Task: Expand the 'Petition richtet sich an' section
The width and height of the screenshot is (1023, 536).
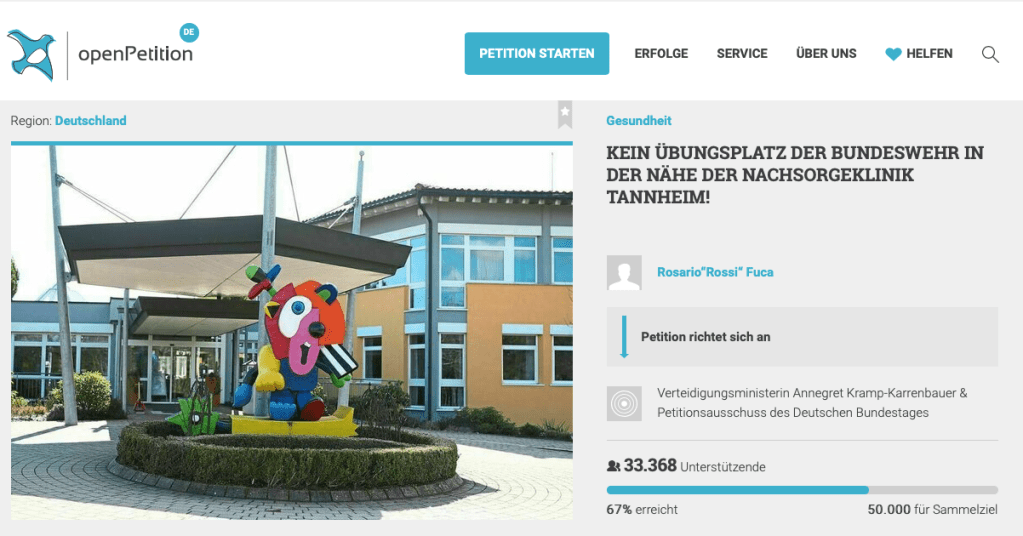Action: point(802,336)
